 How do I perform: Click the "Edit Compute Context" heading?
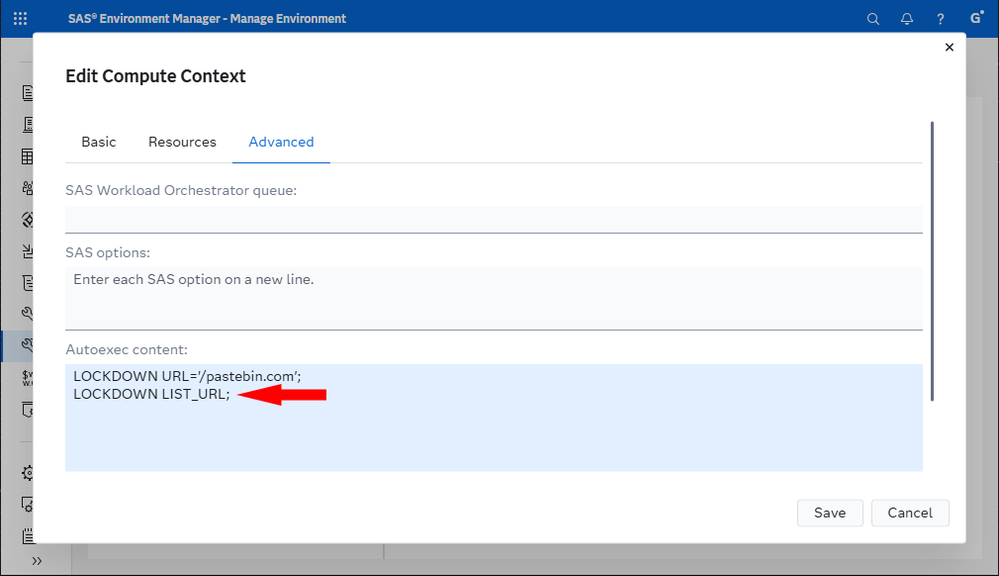[x=155, y=76]
